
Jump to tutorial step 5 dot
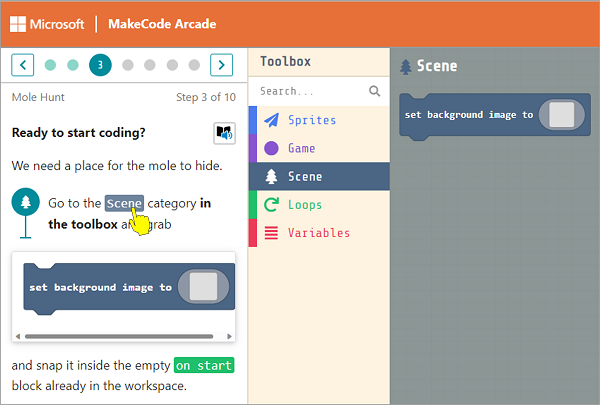click(x=150, y=65)
